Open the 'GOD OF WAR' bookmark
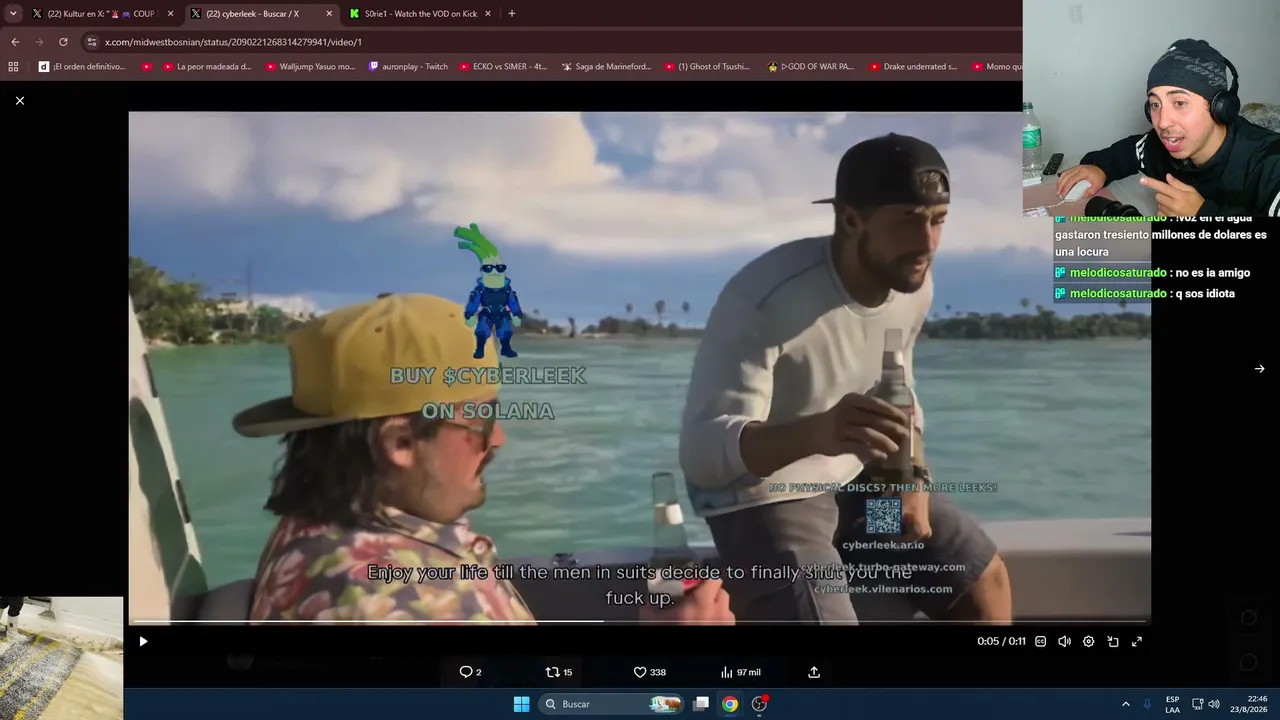Viewport: 1280px width, 720px height. click(x=810, y=67)
